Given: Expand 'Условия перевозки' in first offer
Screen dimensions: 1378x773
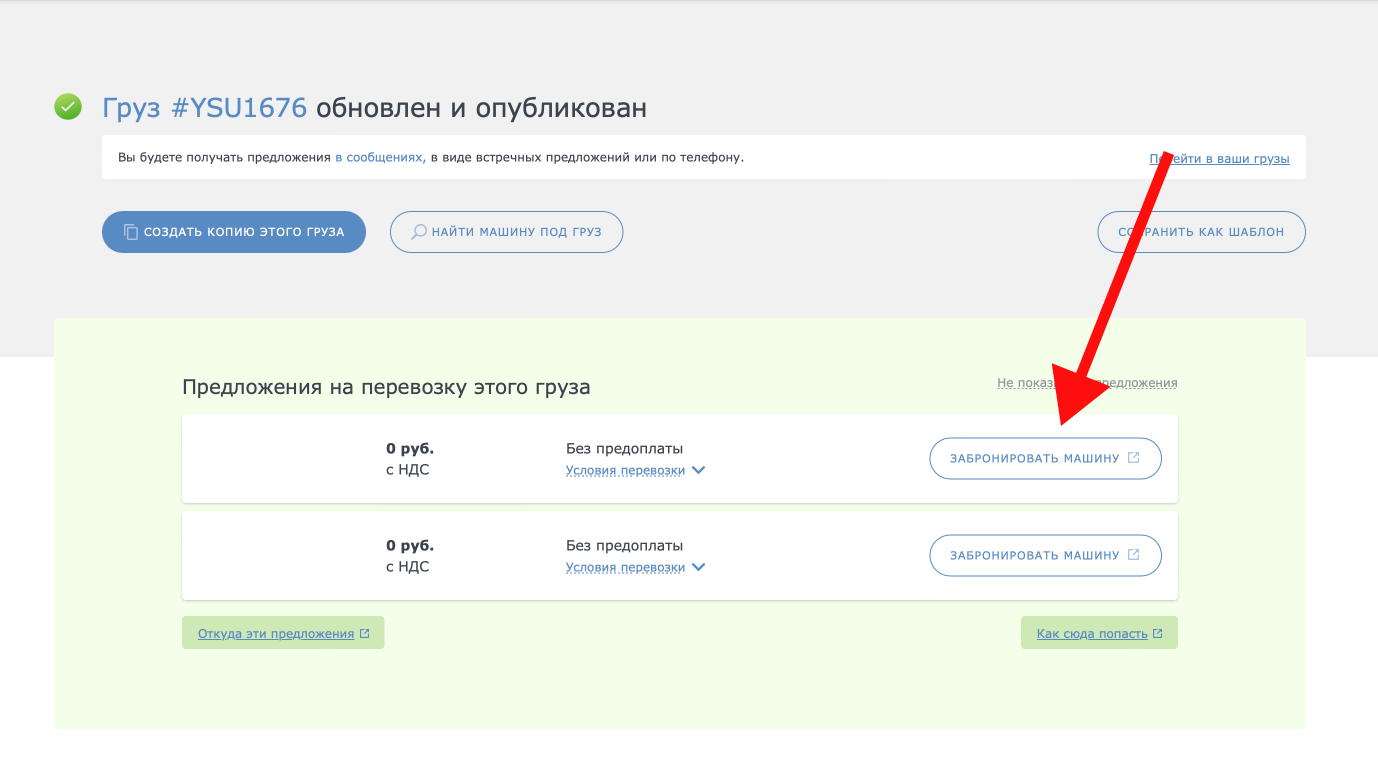Looking at the screenshot, I should 625,471.
